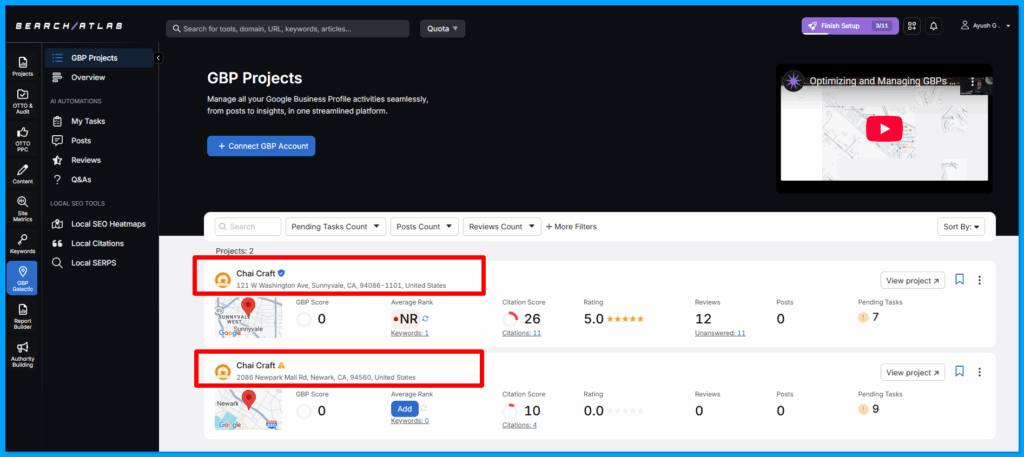The width and height of the screenshot is (1024, 457).
Task: Click Add average rank button
Action: click(405, 409)
